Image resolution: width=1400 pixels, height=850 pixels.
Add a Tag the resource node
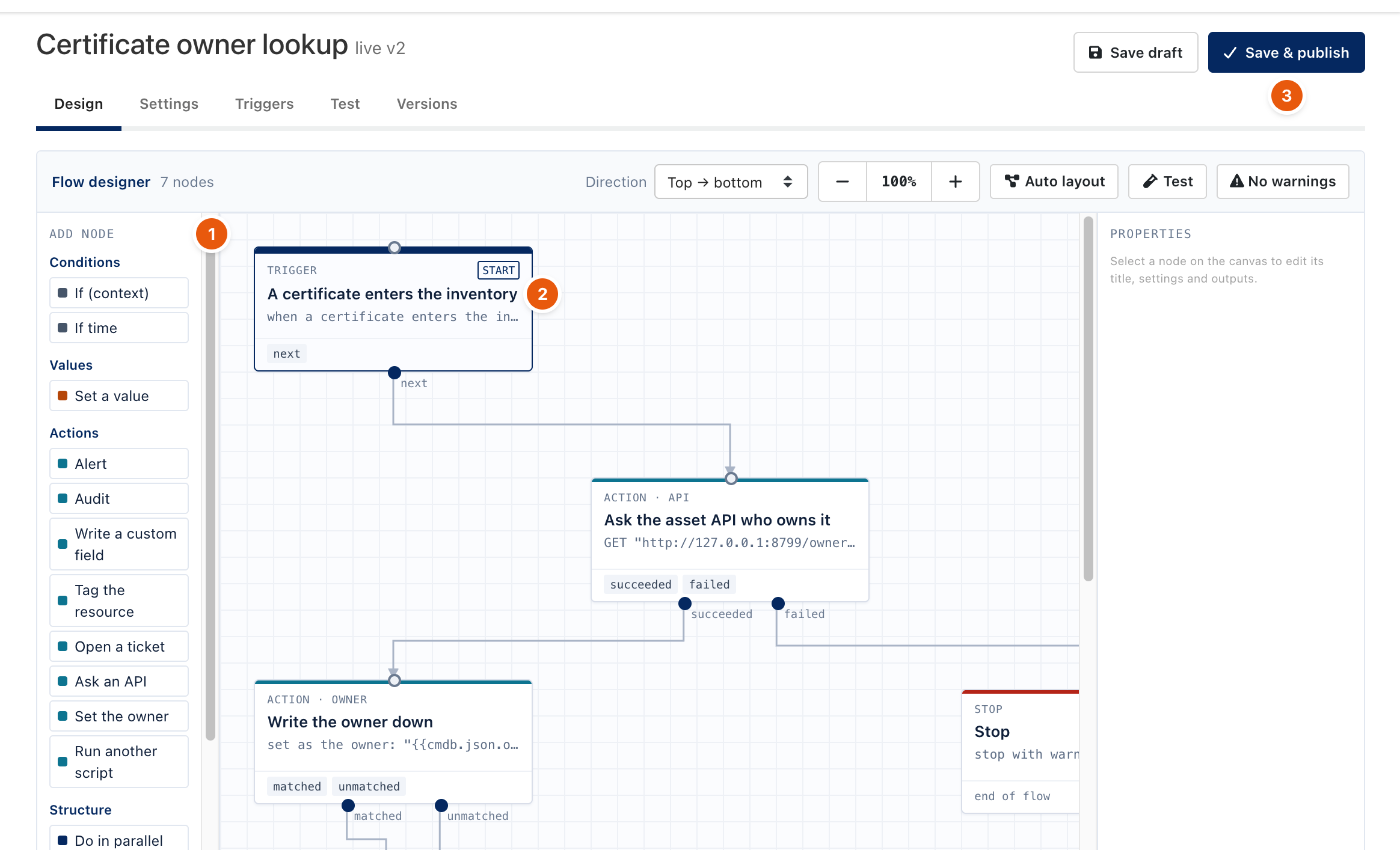[x=119, y=601]
